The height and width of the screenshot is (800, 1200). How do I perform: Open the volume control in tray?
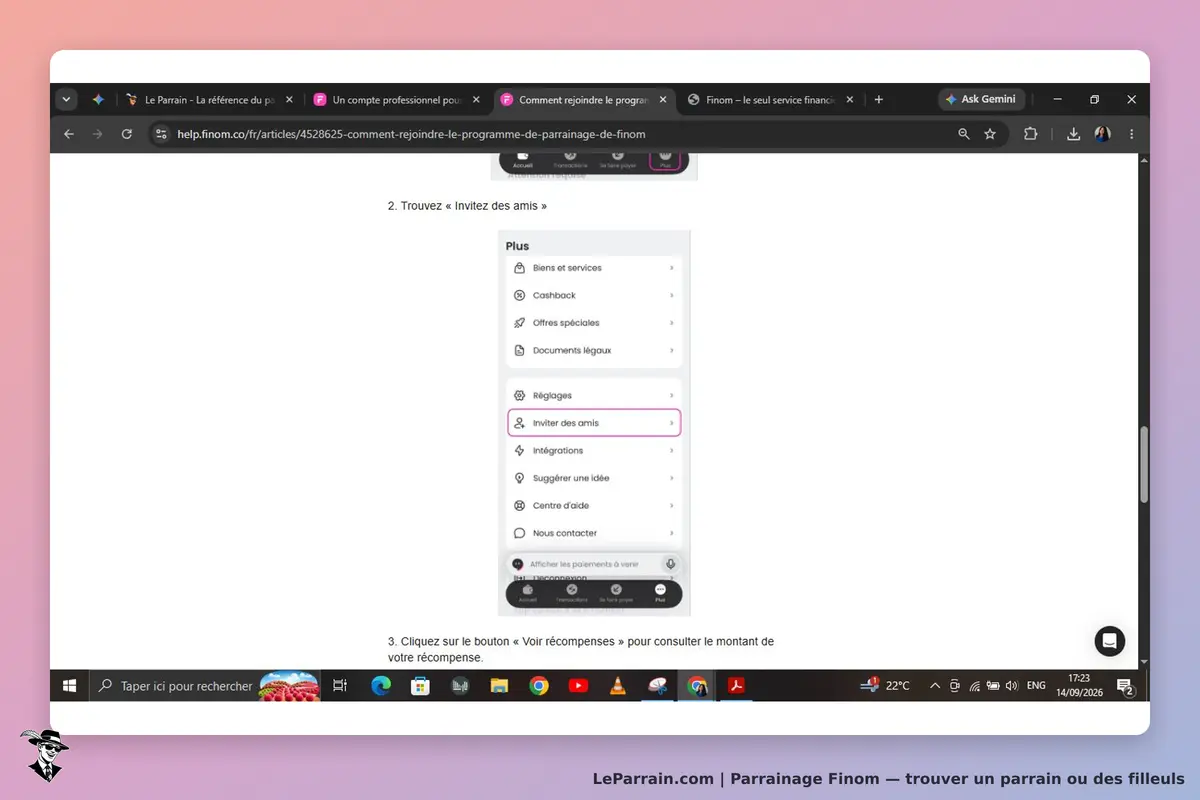[x=1012, y=686]
